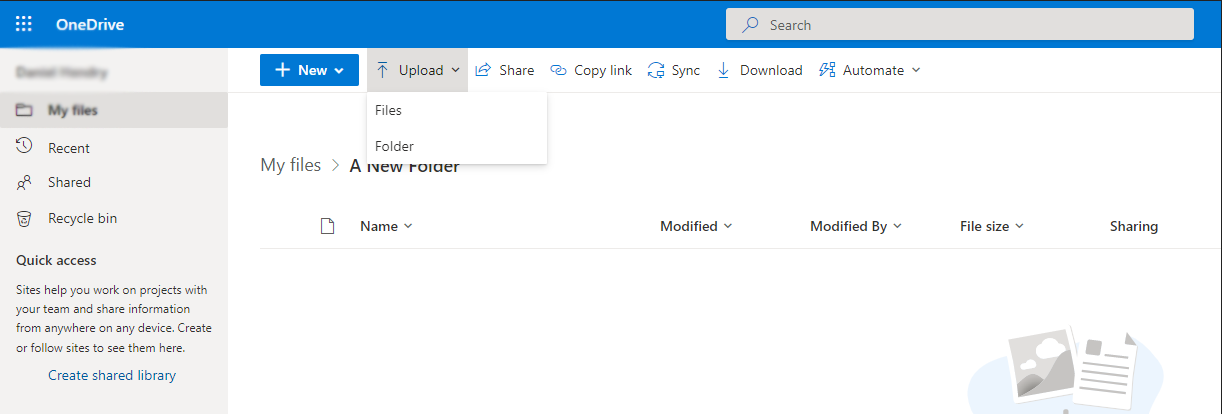1222x414 pixels.
Task: Click the search magnifier icon
Action: [749, 24]
